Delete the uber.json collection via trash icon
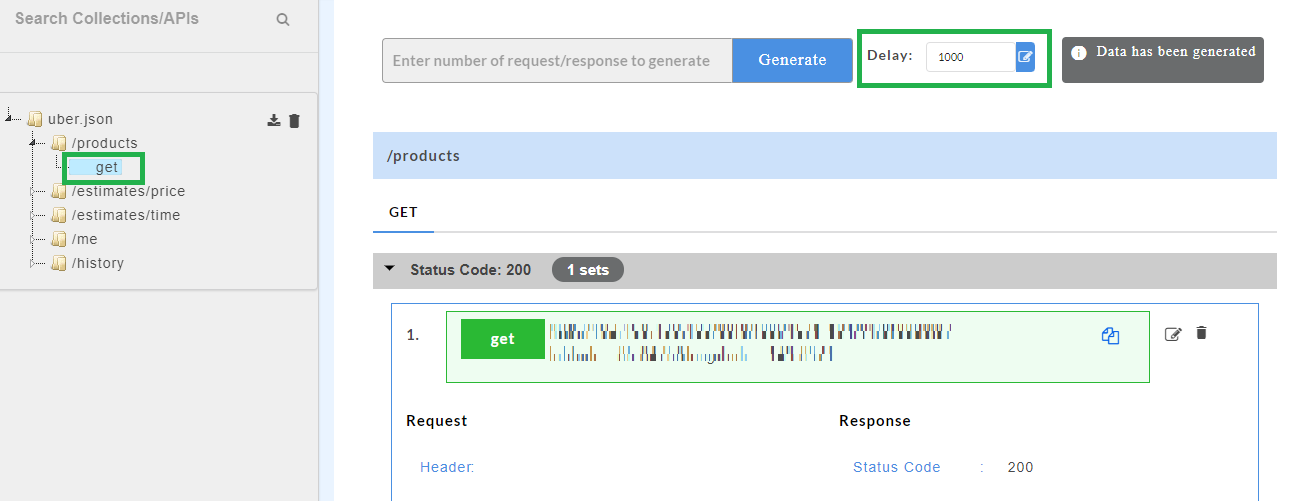This screenshot has height=501, width=1295. click(x=294, y=120)
